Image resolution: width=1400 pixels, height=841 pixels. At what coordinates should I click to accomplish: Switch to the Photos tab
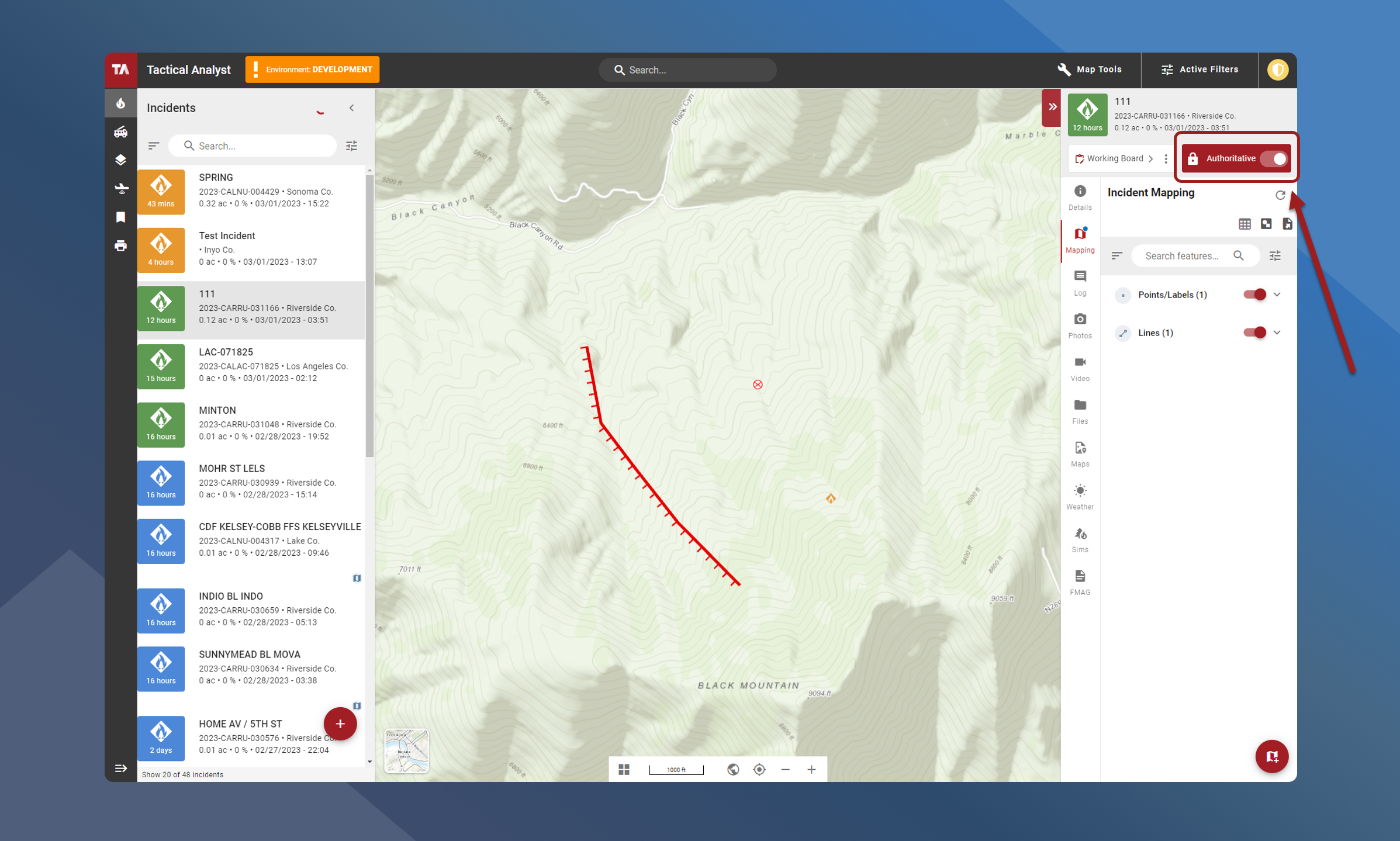(1080, 325)
